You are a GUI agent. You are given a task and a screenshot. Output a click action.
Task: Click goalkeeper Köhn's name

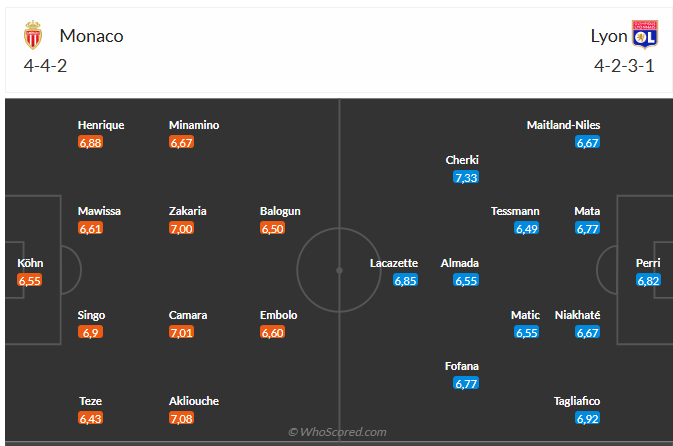[30, 263]
